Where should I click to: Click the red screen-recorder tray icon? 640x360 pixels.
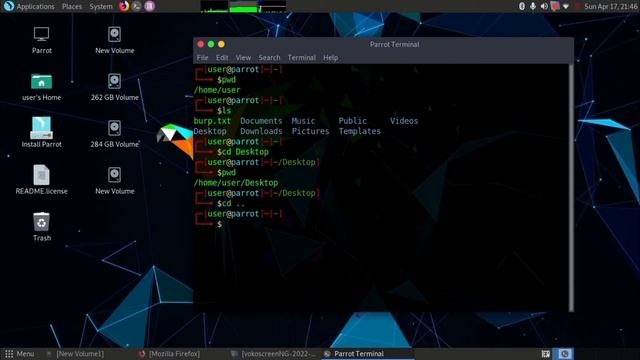[x=555, y=6]
